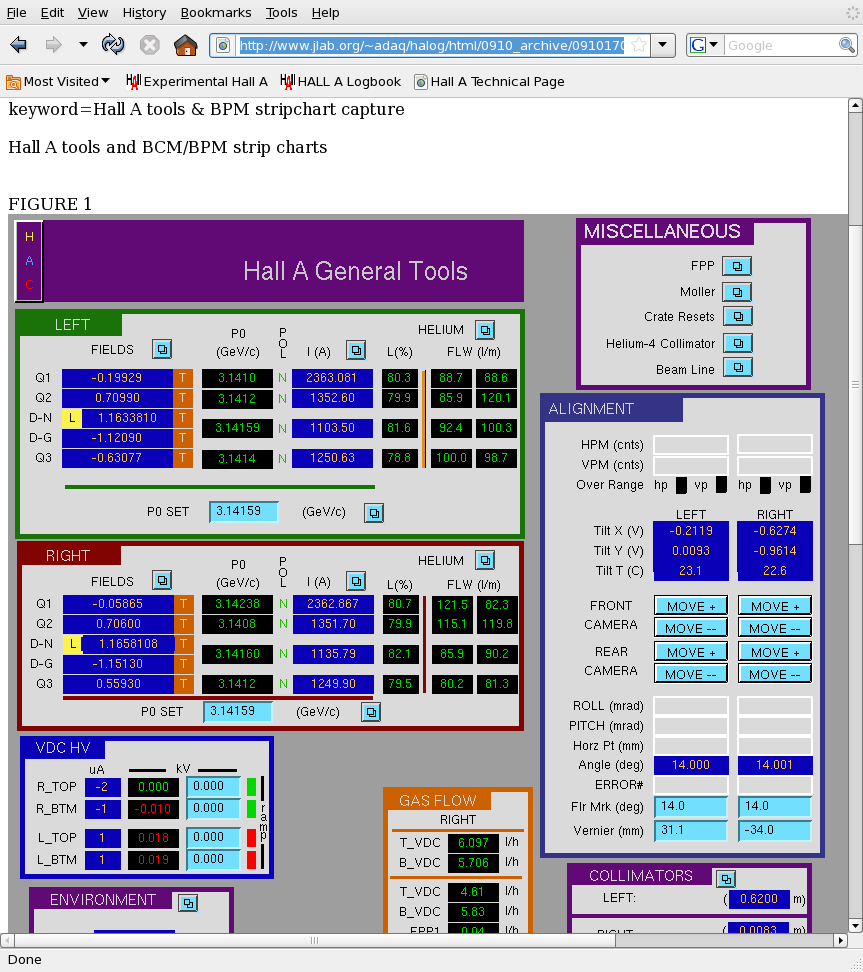Open the Moller related display icon
This screenshot has width=863, height=972.
737,291
